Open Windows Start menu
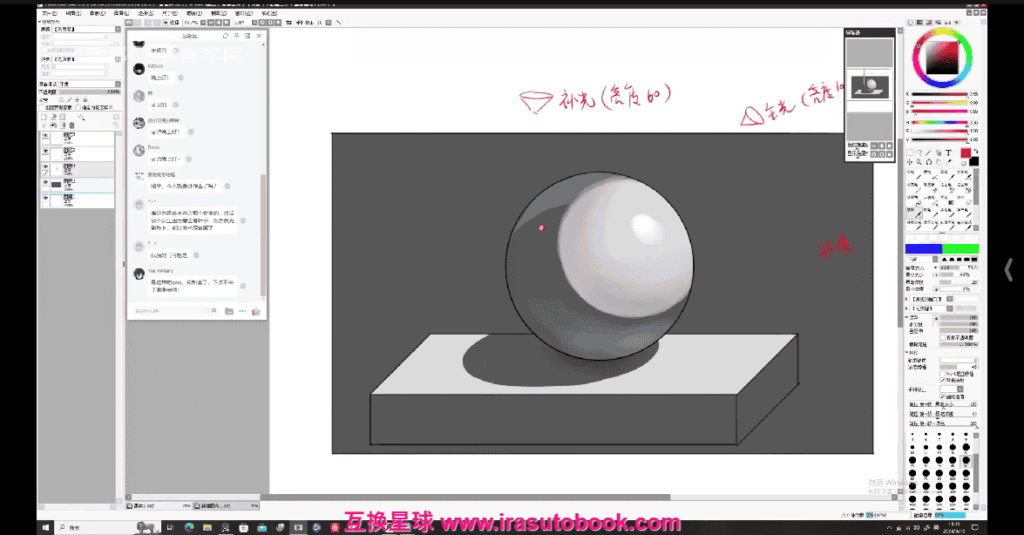Screen dimensions: 1024x535 point(46,527)
